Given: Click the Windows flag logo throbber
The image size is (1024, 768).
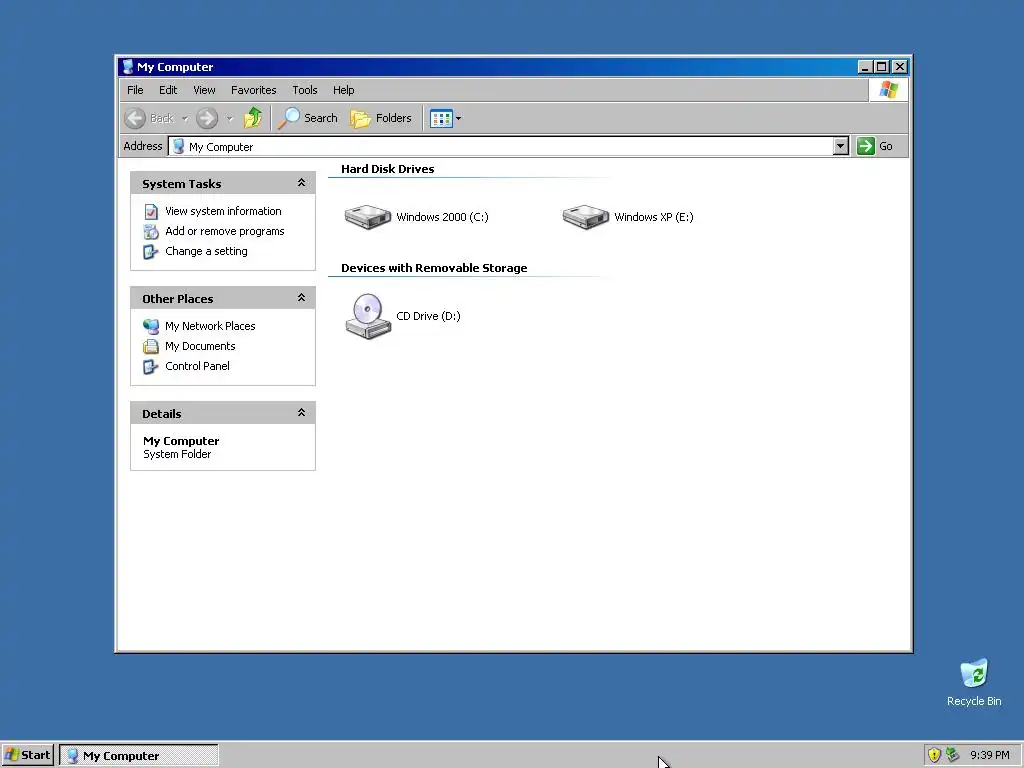Looking at the screenshot, I should (888, 89).
